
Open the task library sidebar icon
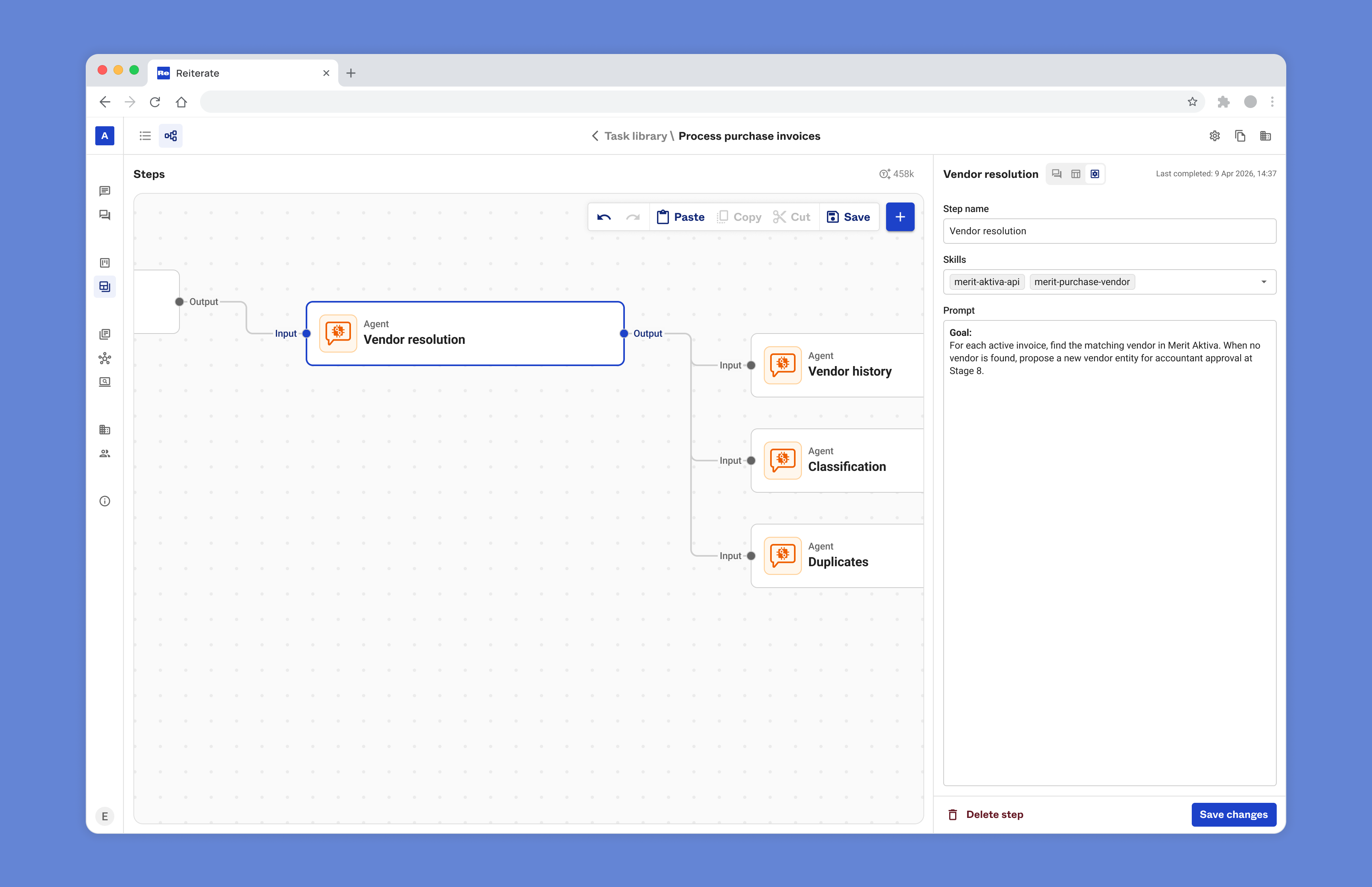[104, 286]
